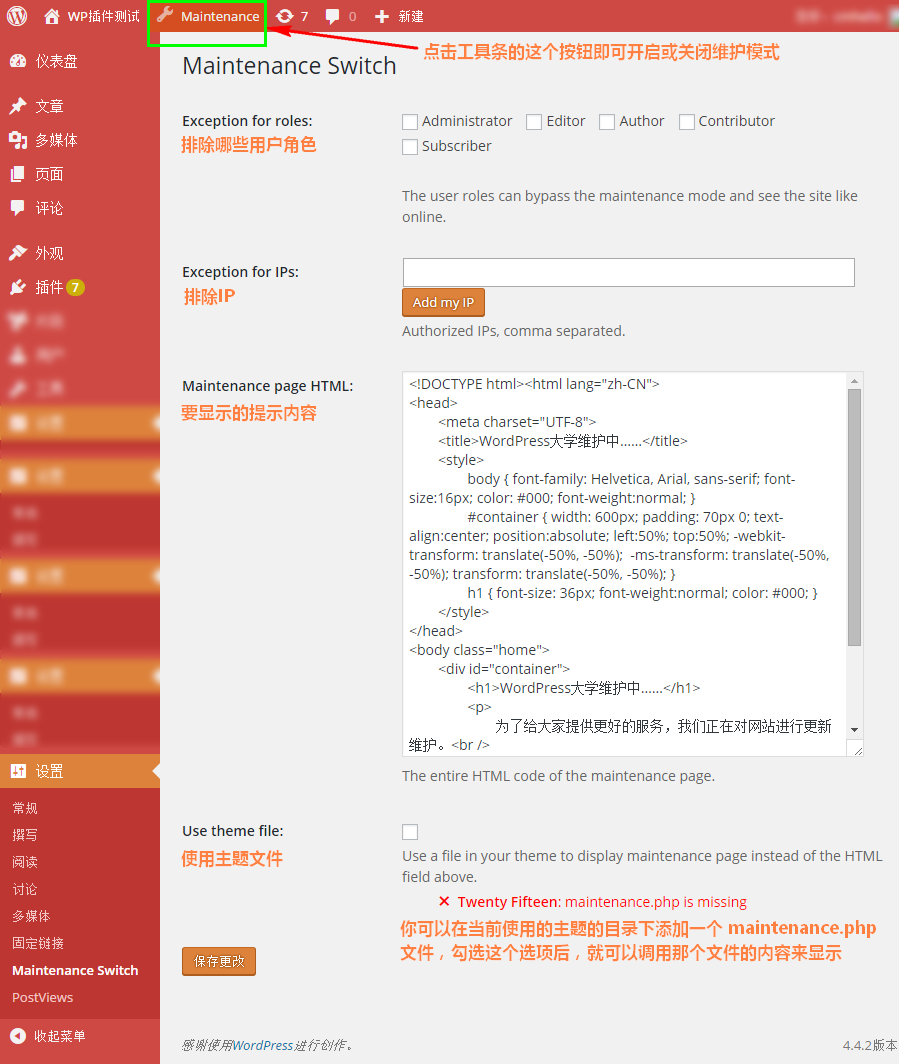Go to 固定链接 settings submenu
Viewport: 899px width, 1064px height.
click(38, 943)
